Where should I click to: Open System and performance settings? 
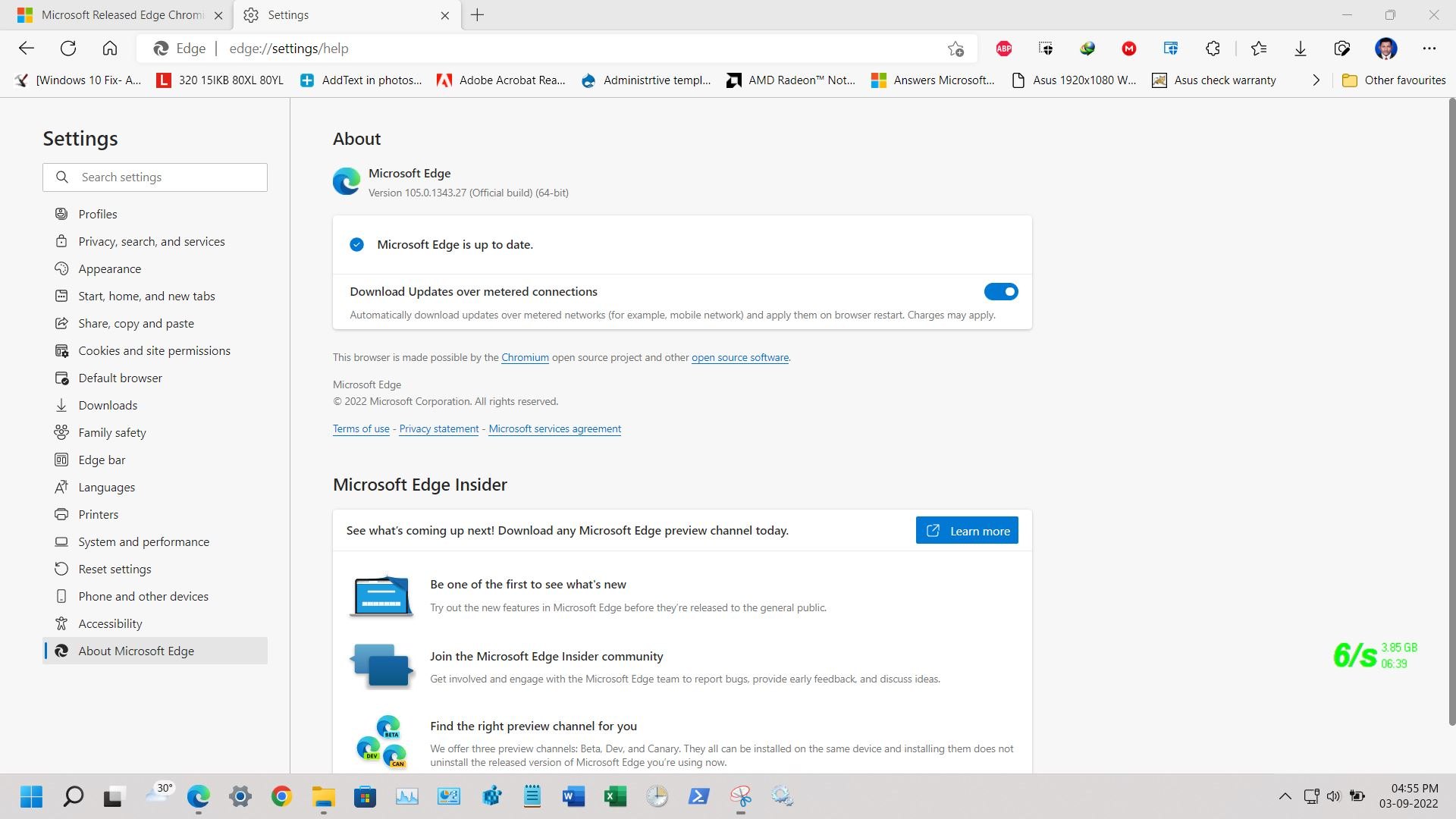(144, 541)
